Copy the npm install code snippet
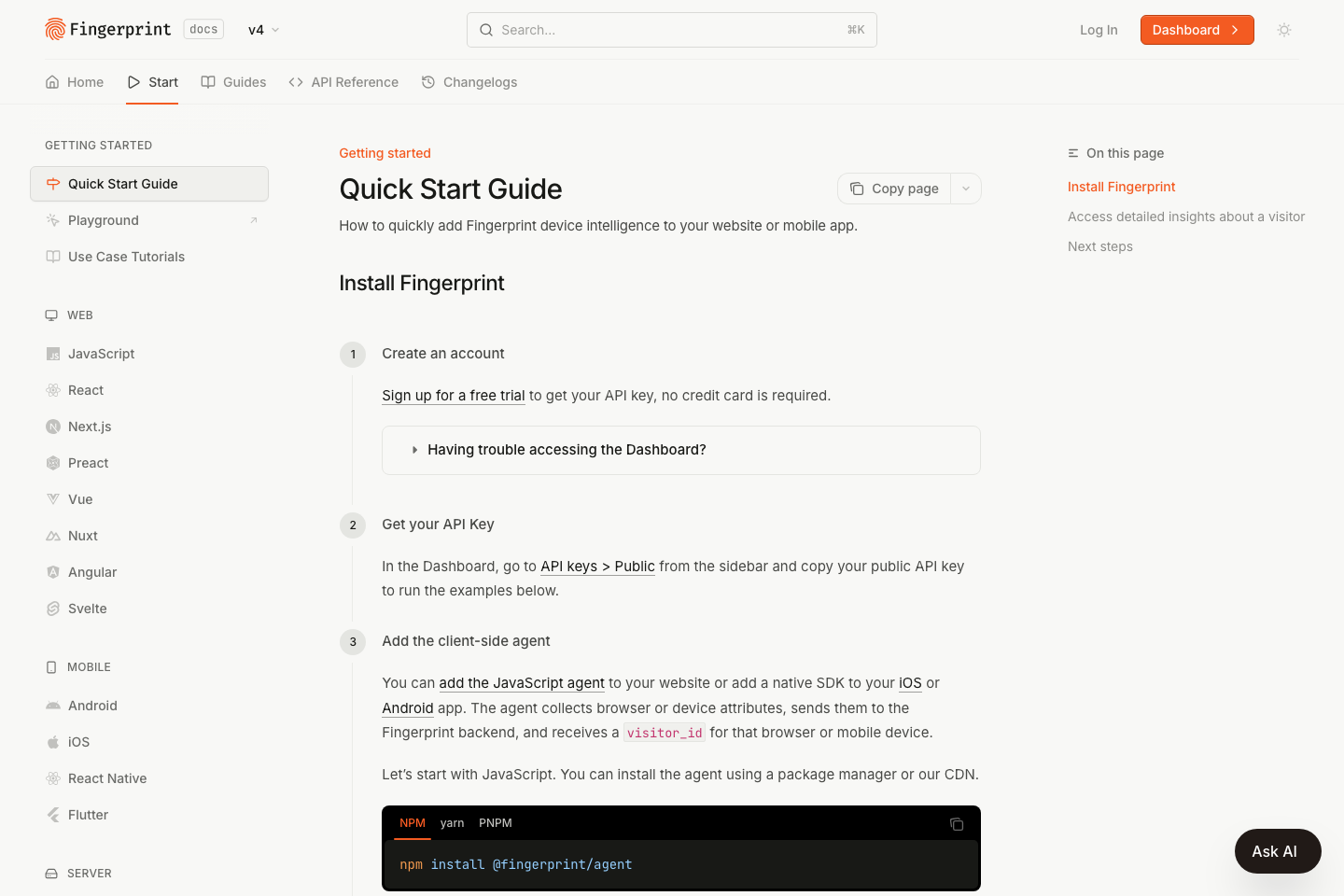Image resolution: width=1344 pixels, height=896 pixels. click(x=957, y=824)
